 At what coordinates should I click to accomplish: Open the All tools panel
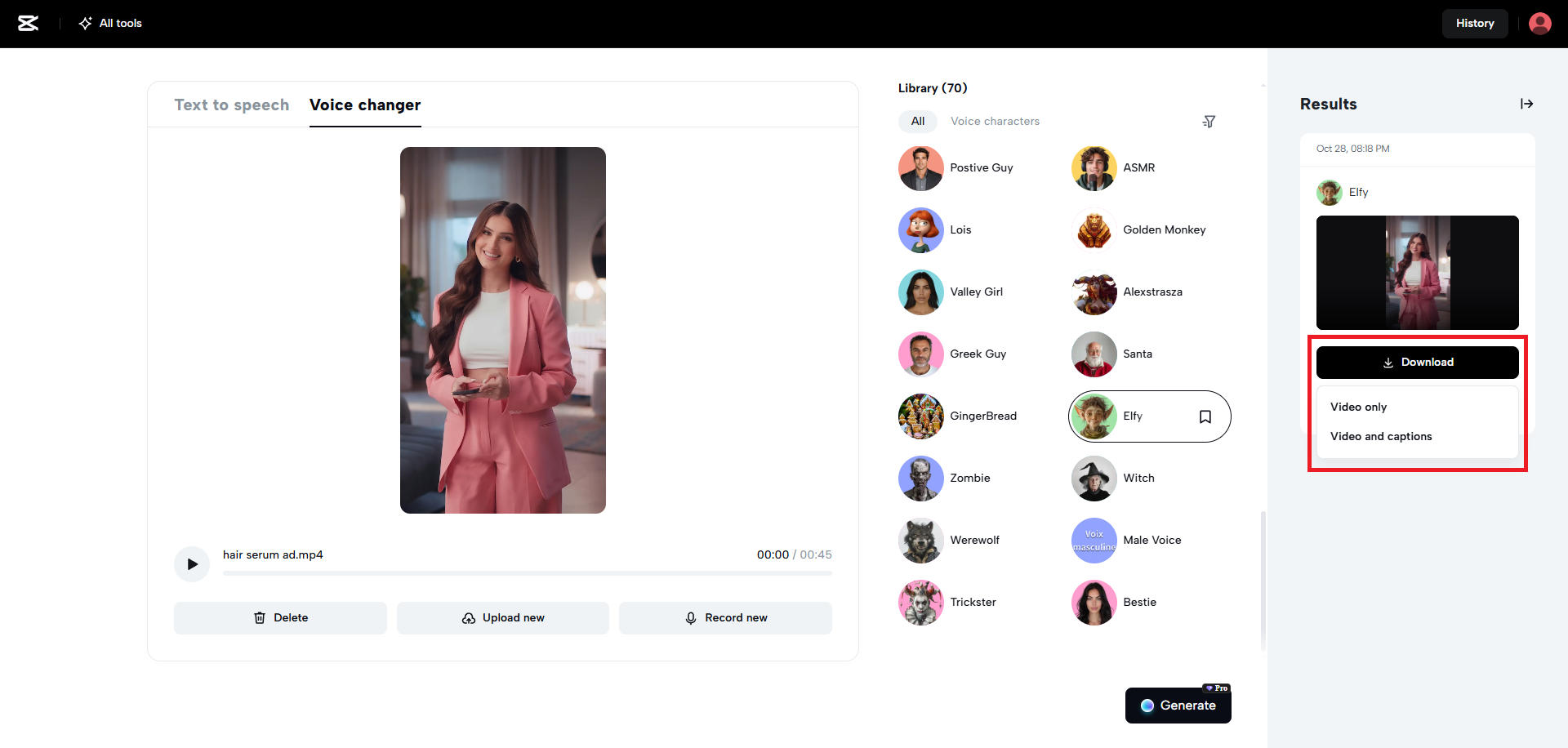click(x=109, y=23)
